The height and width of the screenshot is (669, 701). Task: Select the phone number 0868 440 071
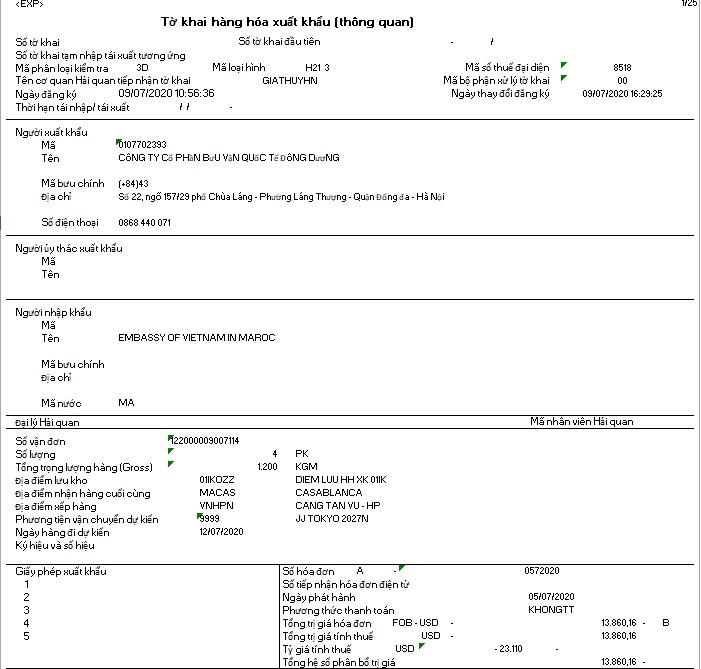[x=144, y=222]
